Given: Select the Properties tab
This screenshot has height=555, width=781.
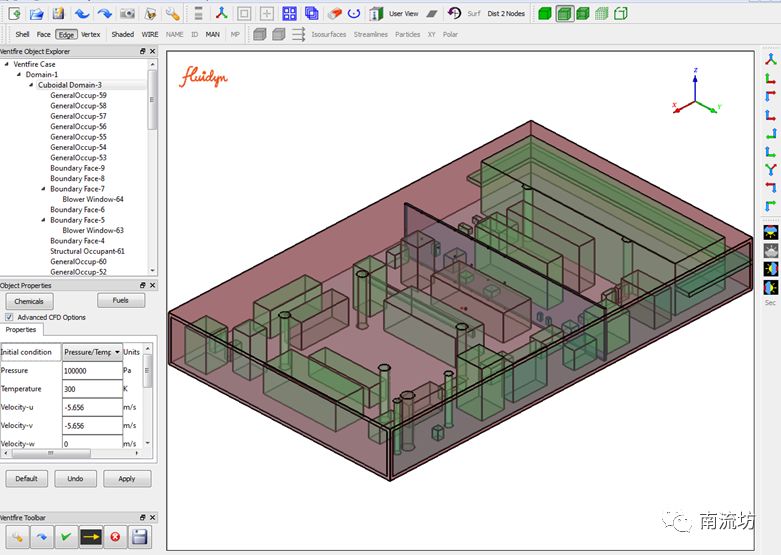Looking at the screenshot, I should (x=21, y=330).
